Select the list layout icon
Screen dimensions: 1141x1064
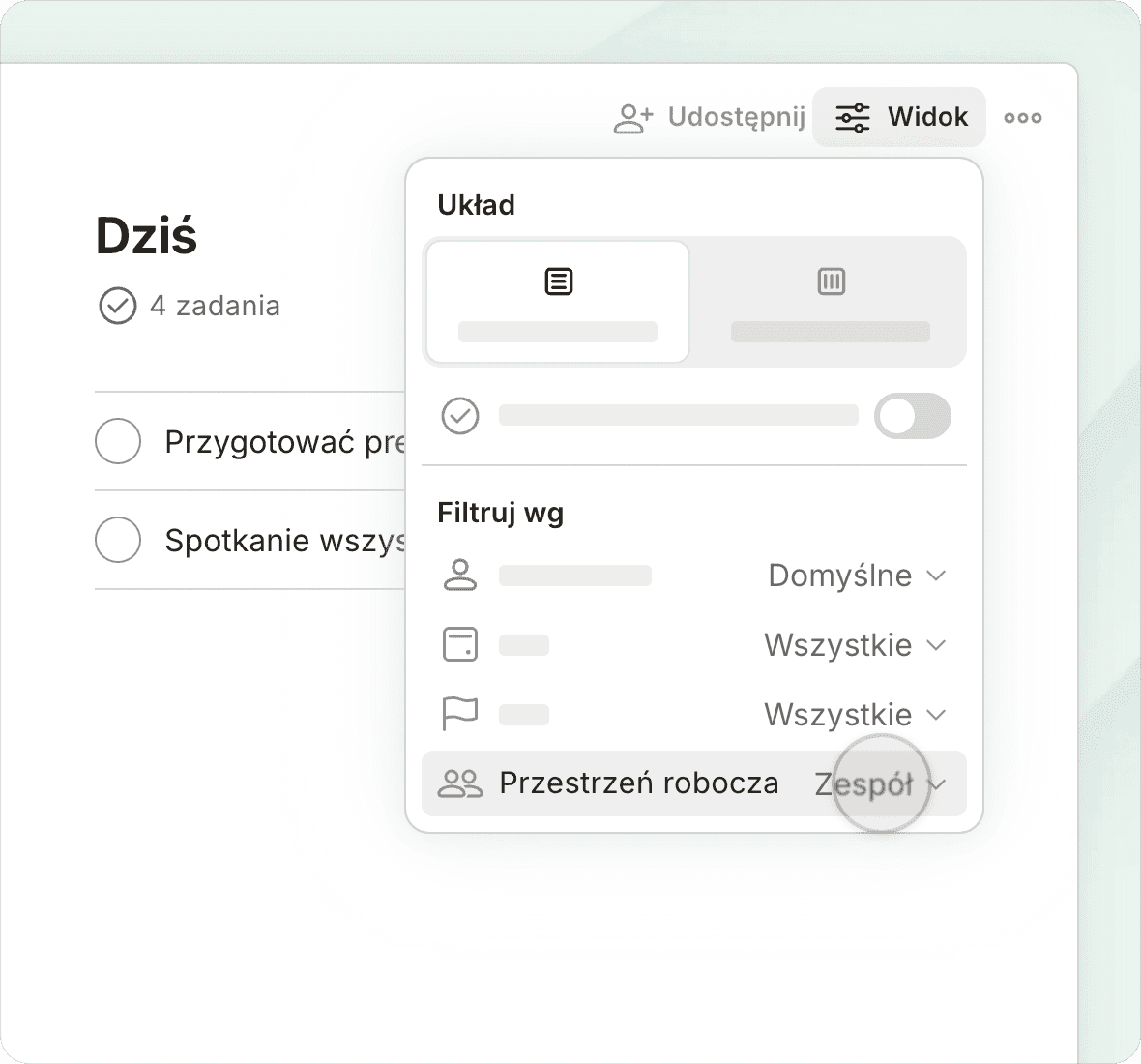(x=558, y=282)
